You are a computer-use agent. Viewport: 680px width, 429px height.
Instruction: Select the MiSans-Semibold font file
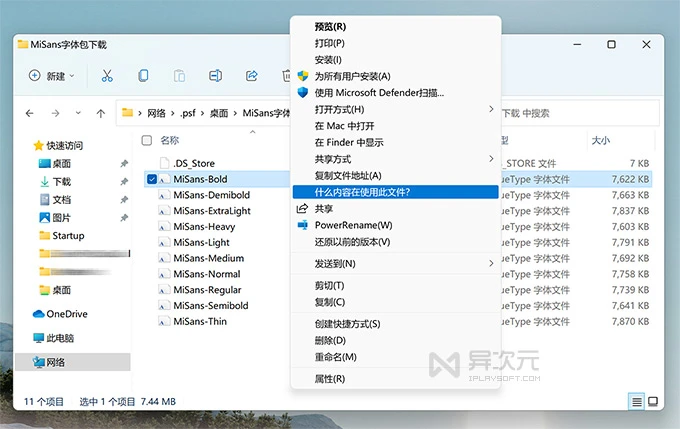pos(211,305)
